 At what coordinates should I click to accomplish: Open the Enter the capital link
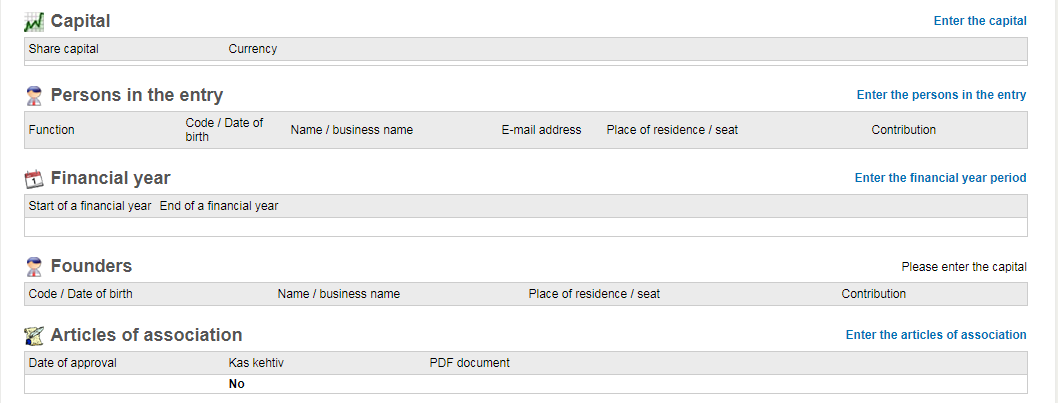click(980, 21)
